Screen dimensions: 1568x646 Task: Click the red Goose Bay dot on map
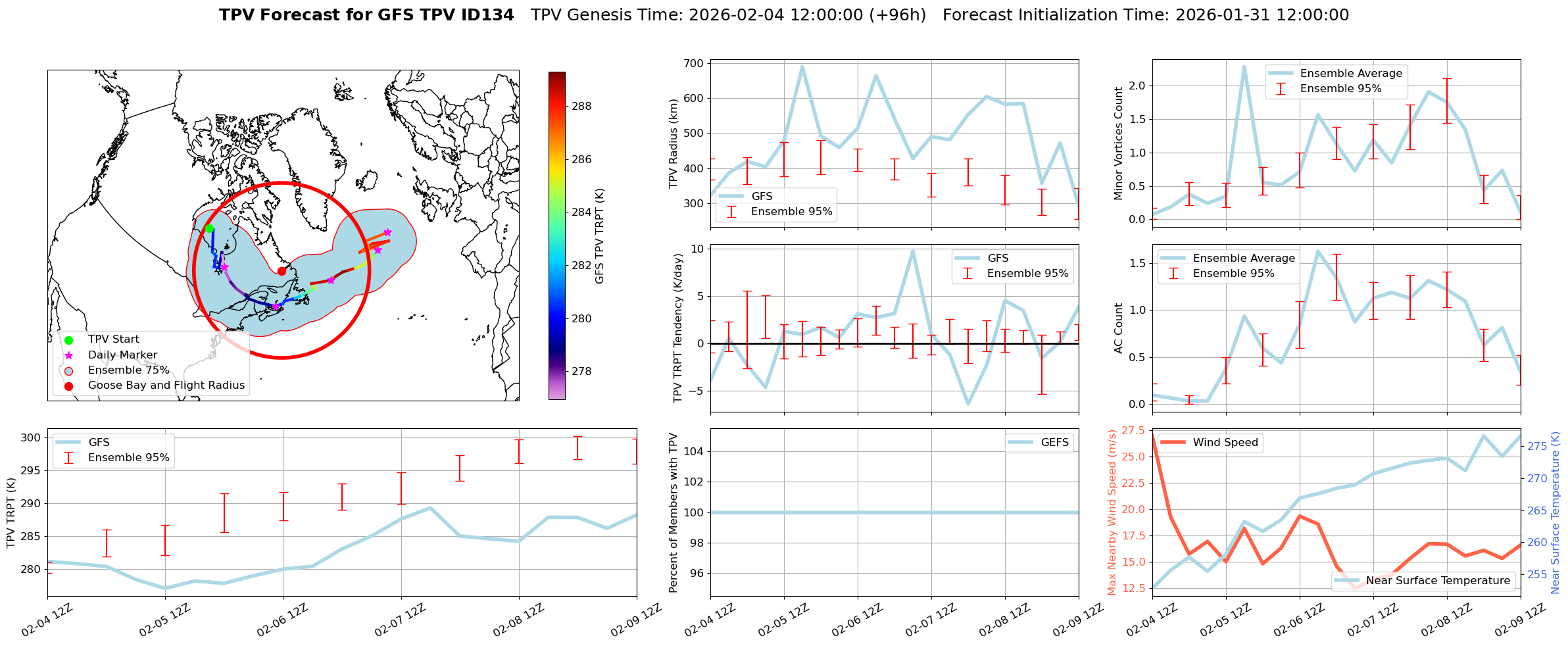282,271
